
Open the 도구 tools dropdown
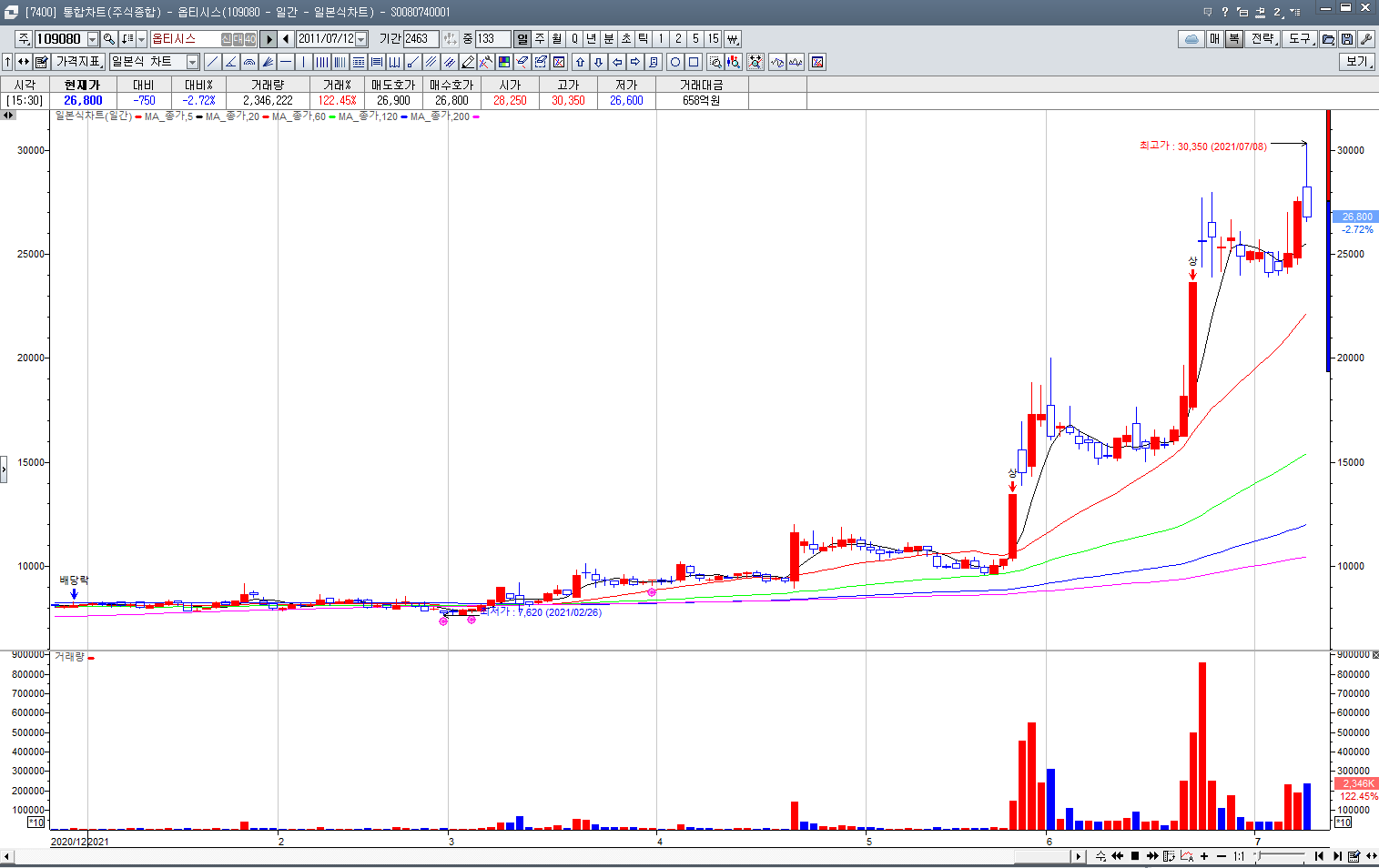click(x=1301, y=39)
